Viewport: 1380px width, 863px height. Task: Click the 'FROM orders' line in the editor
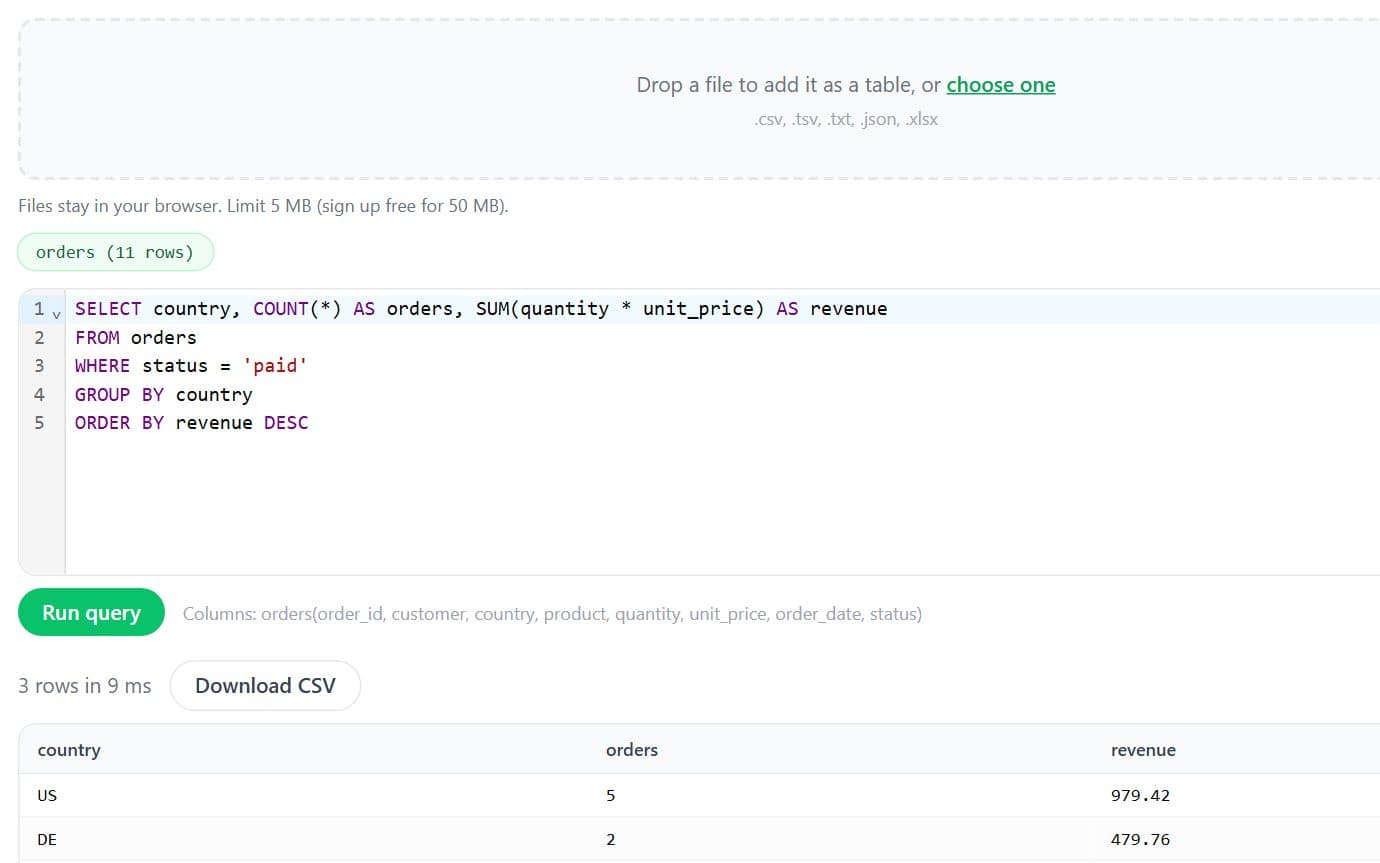[136, 337]
